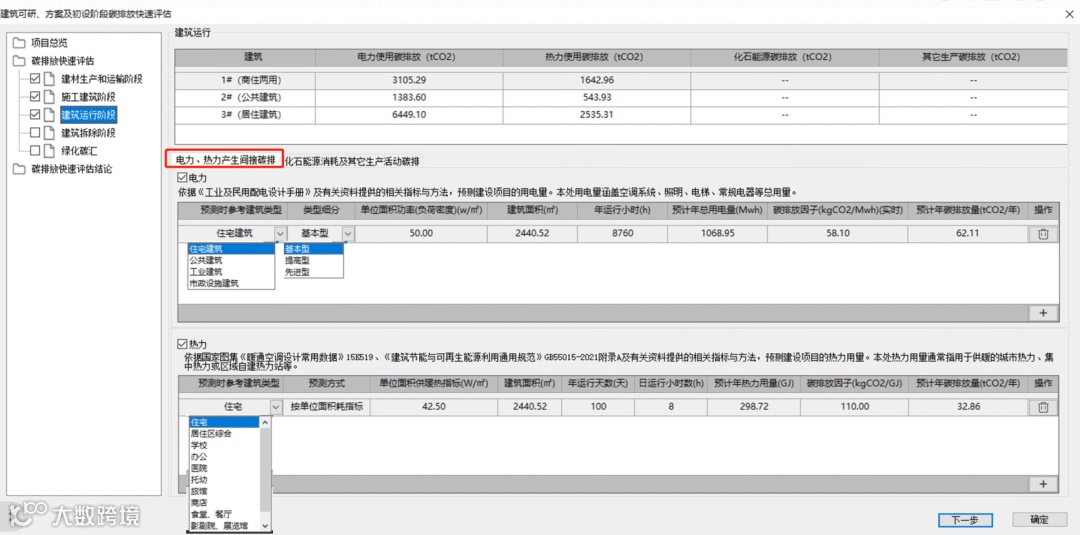Viewport: 1080px width, 535px height.
Task: Open the 住宅 heat building type dropdown arrow
Action: (276, 408)
